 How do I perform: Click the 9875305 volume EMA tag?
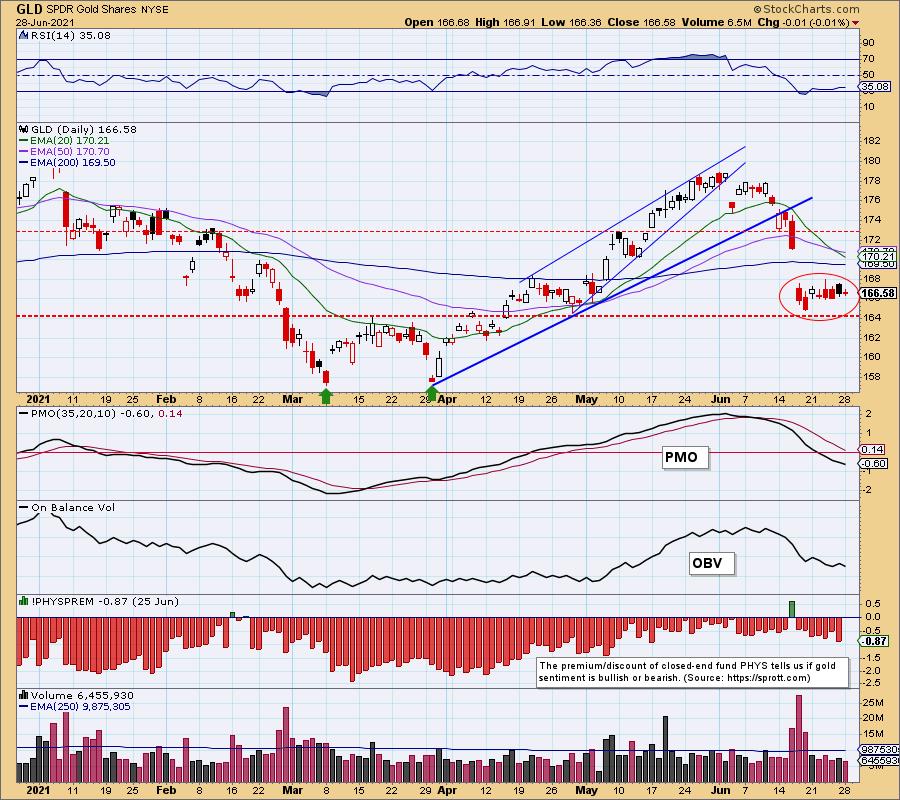(x=879, y=749)
